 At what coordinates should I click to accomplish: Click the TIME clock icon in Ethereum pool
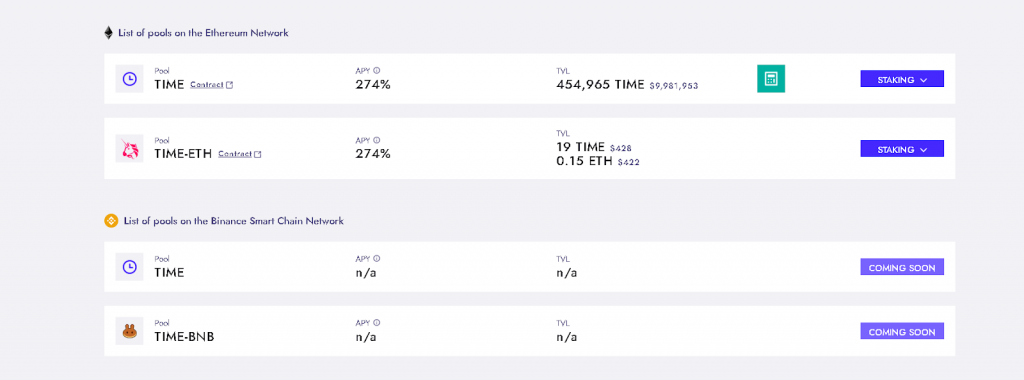(129, 78)
